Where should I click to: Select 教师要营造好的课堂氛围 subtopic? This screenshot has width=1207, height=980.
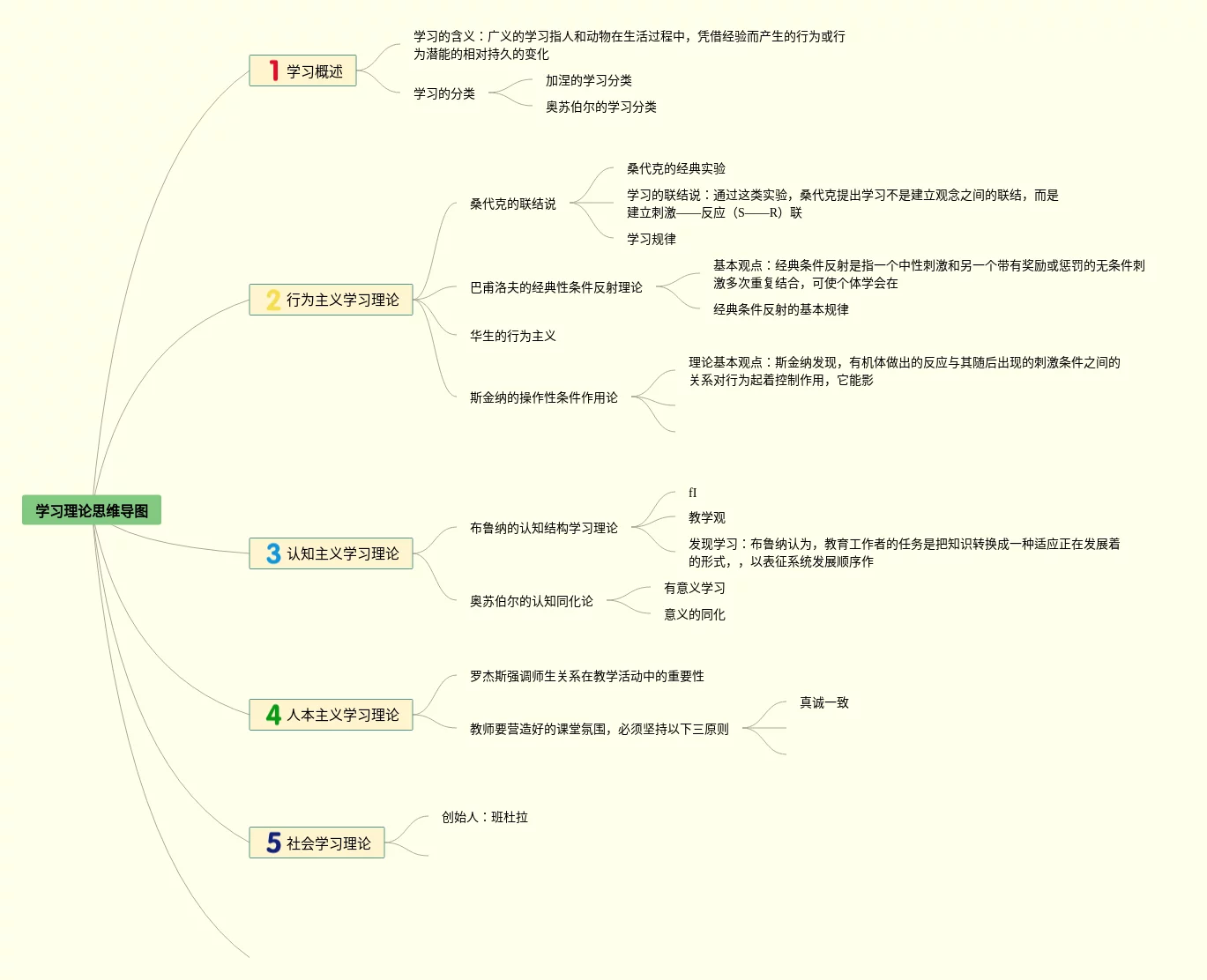[x=599, y=729]
